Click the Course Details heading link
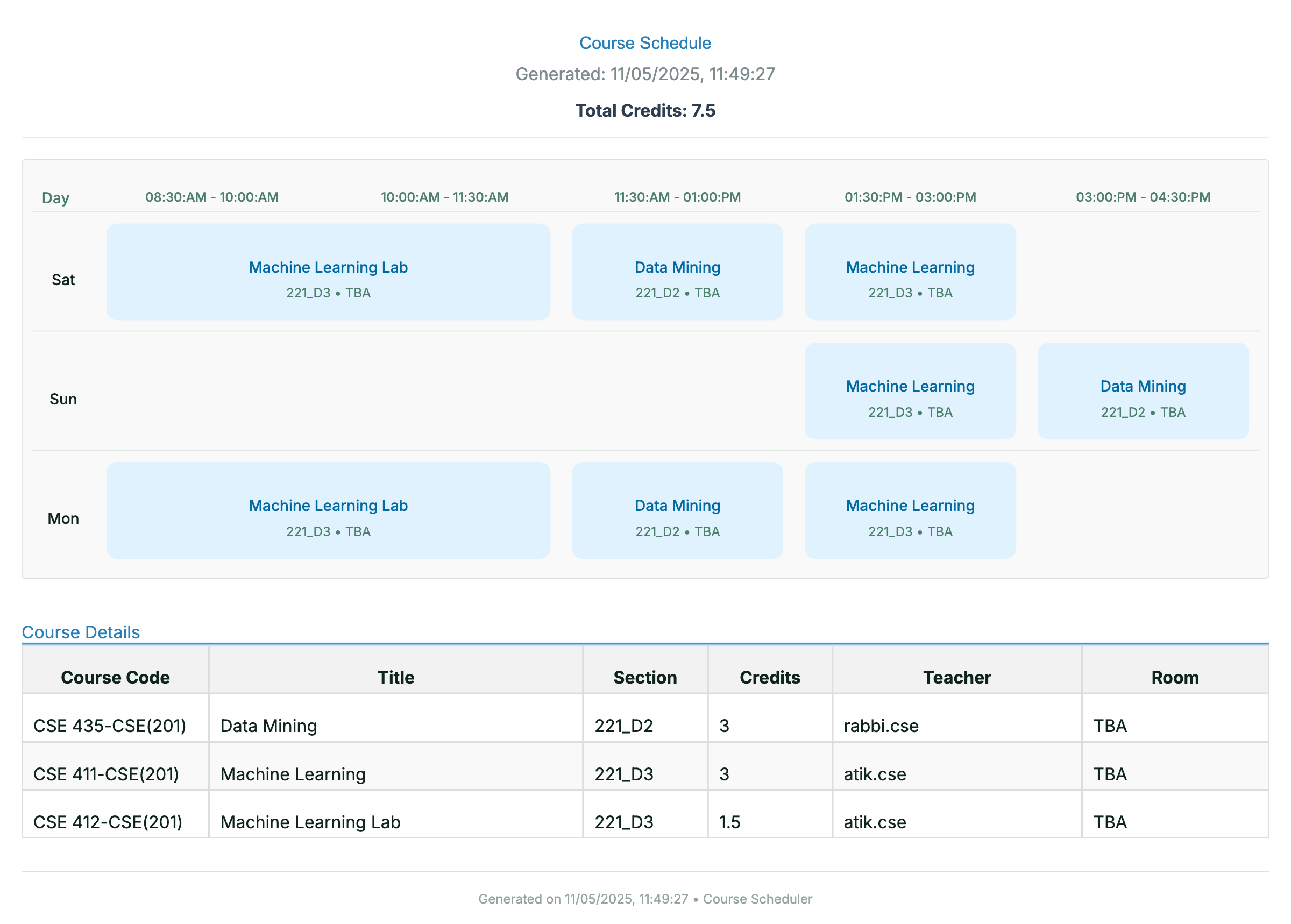 81,631
